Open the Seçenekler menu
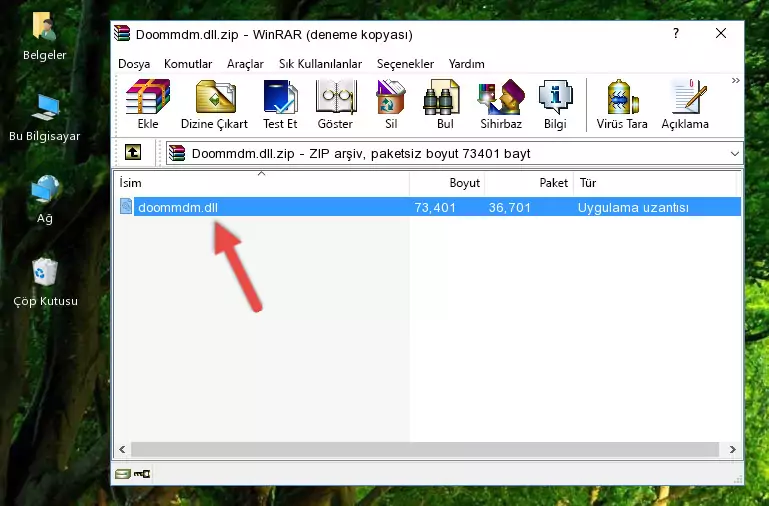Viewport: 769px width, 506px height. [x=406, y=64]
